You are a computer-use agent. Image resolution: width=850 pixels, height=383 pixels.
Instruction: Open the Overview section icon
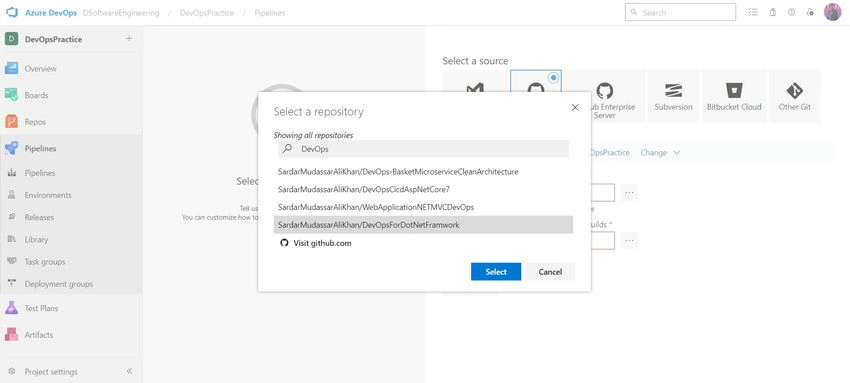pyautogui.click(x=11, y=68)
